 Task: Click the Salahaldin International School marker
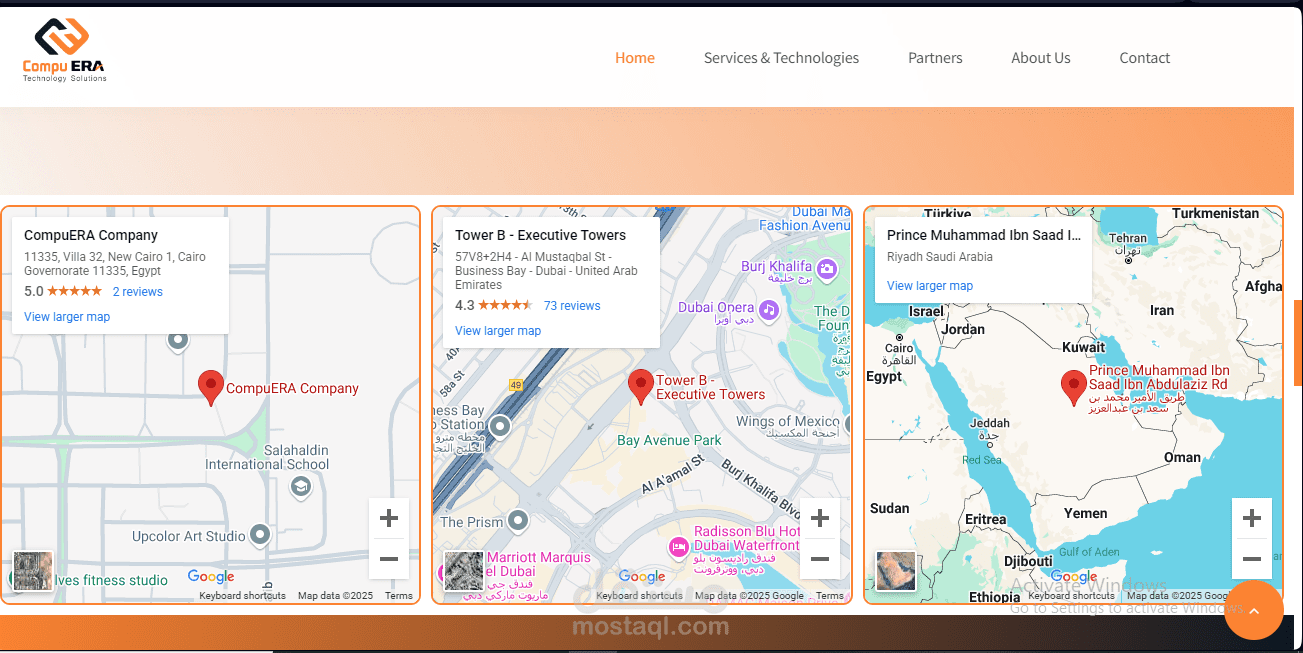(300, 486)
